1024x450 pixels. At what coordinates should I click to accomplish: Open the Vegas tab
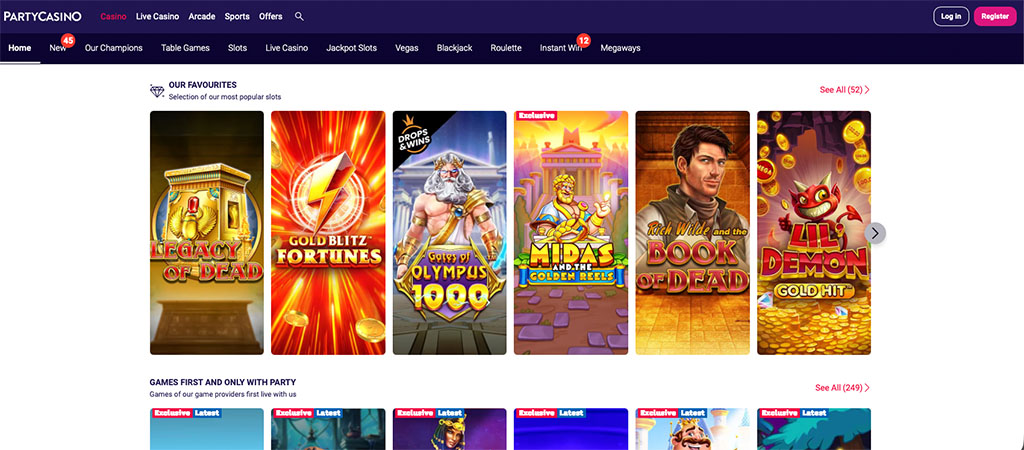(x=407, y=48)
